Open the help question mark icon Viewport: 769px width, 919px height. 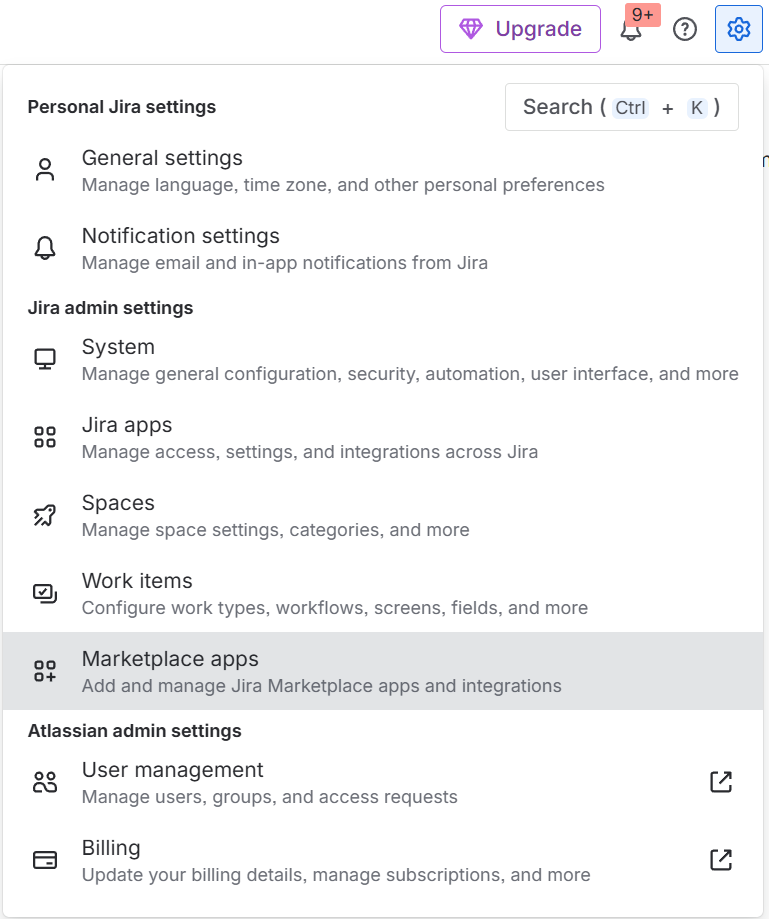[685, 29]
